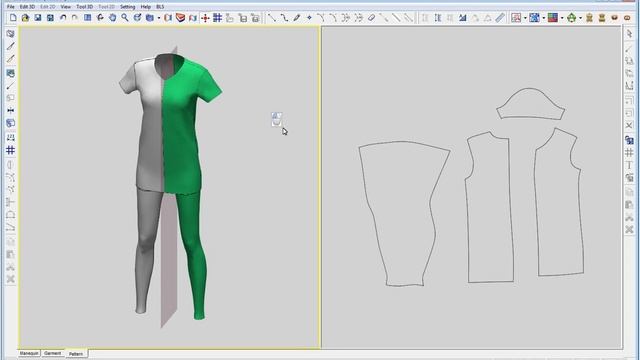Click the red layered surface icon
This screenshot has width=640, height=360.
click(x=180, y=18)
